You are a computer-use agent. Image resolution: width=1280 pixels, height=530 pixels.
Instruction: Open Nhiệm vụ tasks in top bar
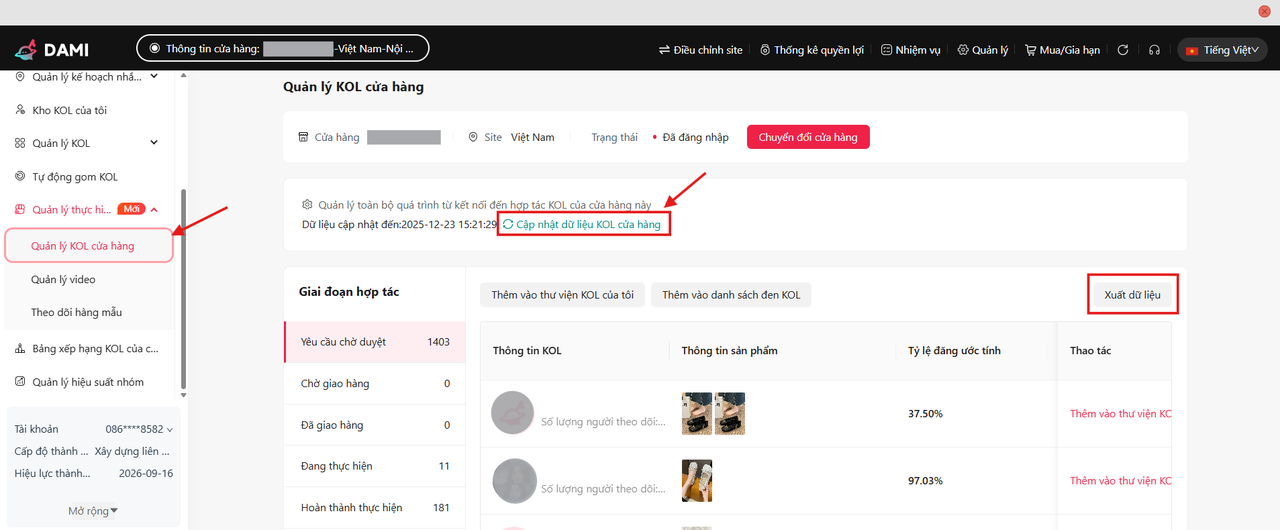(x=910, y=50)
